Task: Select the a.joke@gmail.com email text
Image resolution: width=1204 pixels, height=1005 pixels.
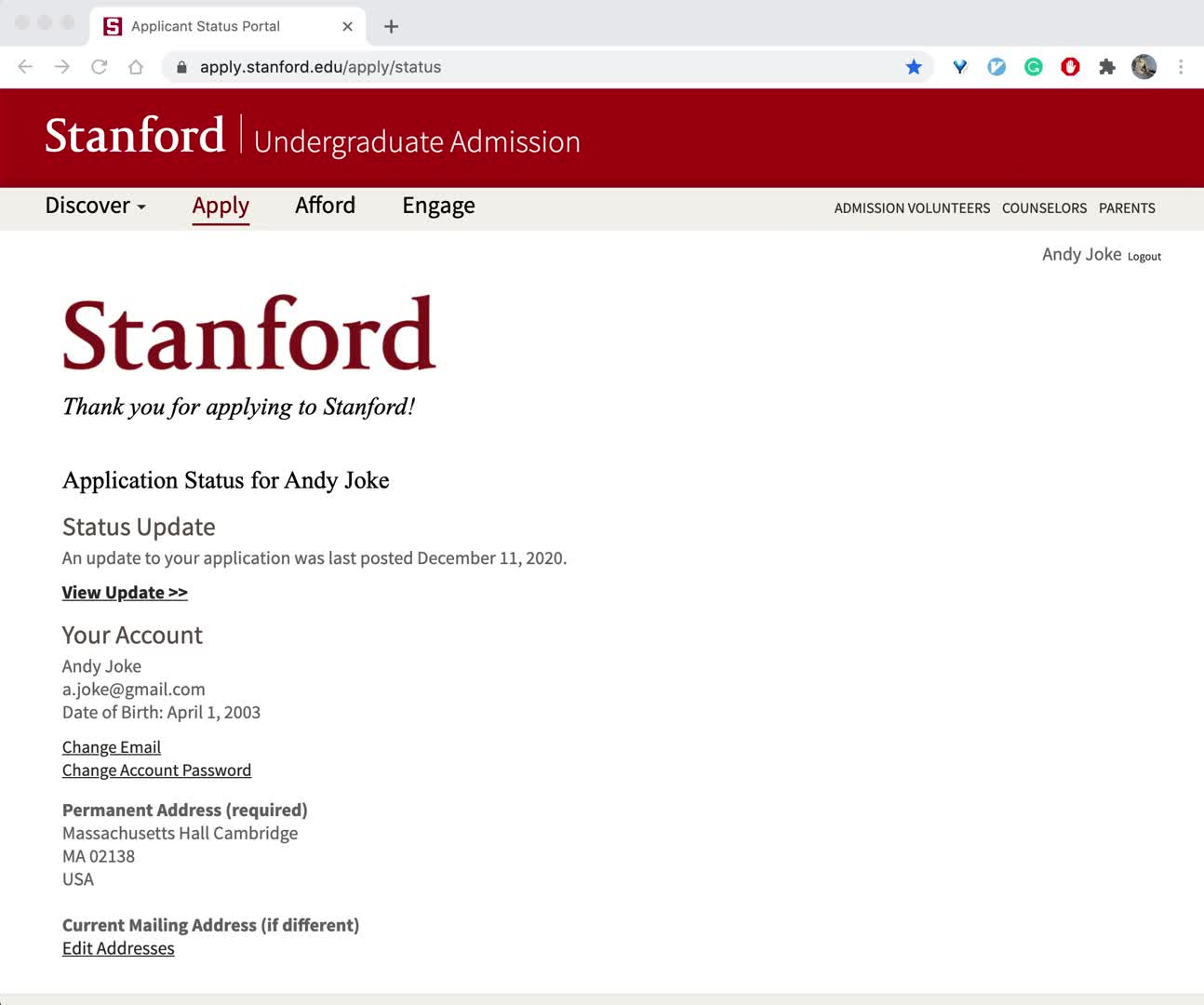Action: point(134,690)
